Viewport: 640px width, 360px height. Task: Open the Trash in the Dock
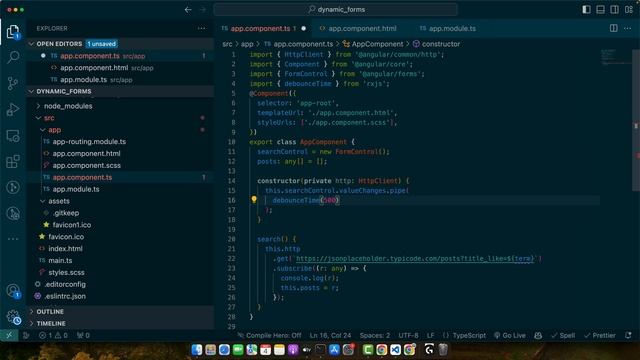pyautogui.click(x=443, y=349)
